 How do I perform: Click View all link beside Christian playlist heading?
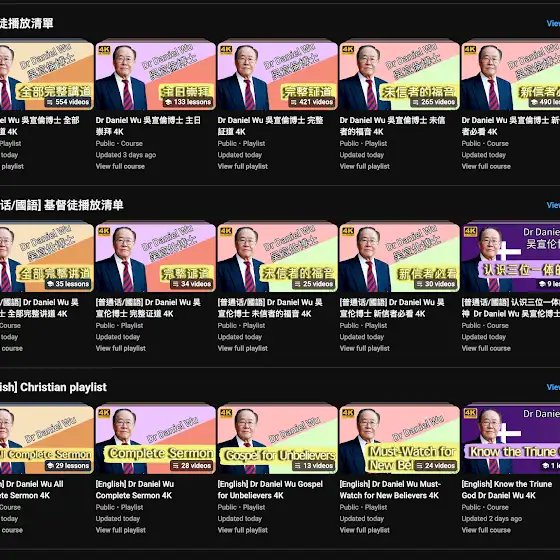click(x=553, y=387)
